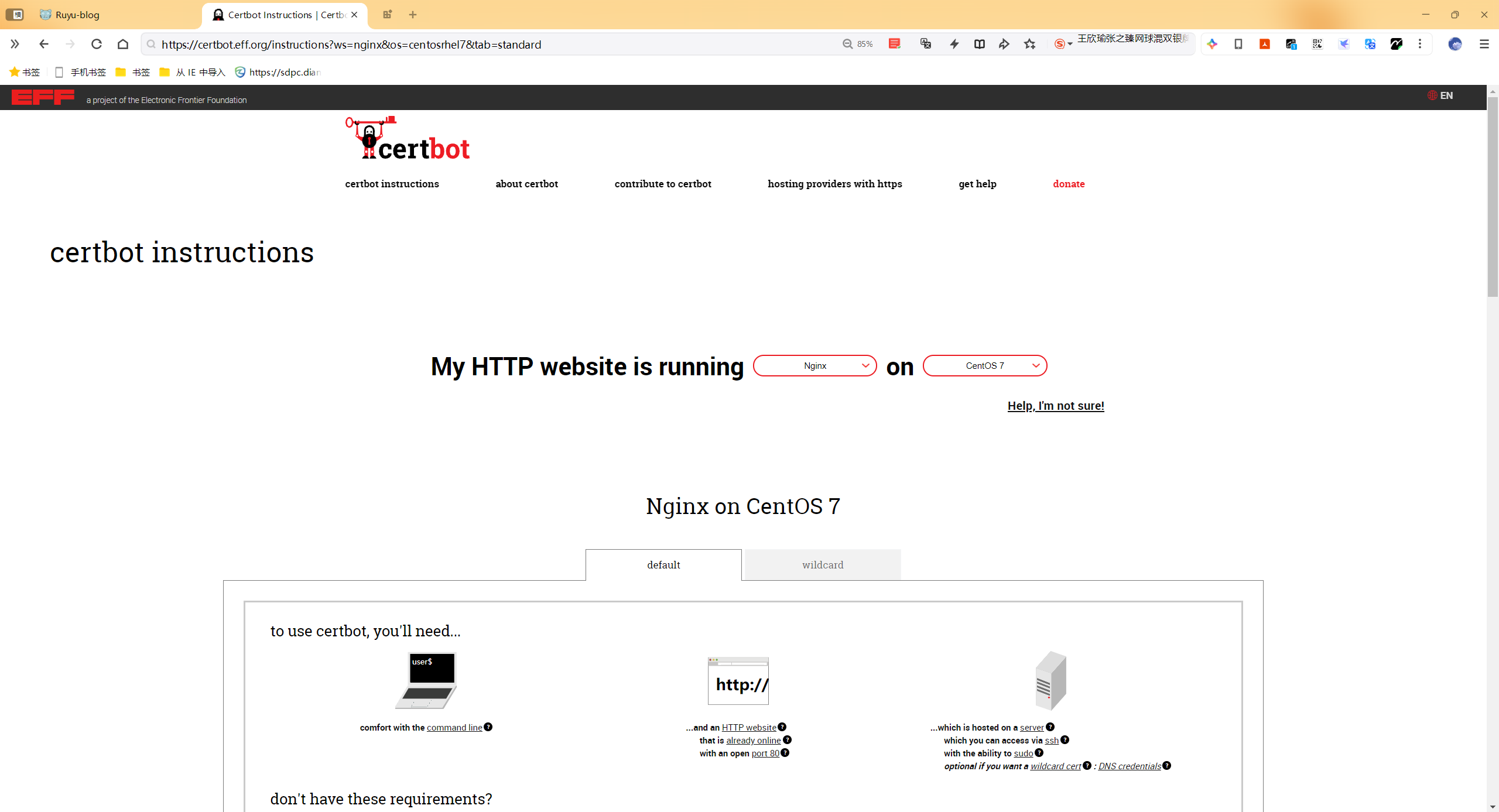Open contribute to certbot nav item
The height and width of the screenshot is (812, 1499).
tap(663, 184)
